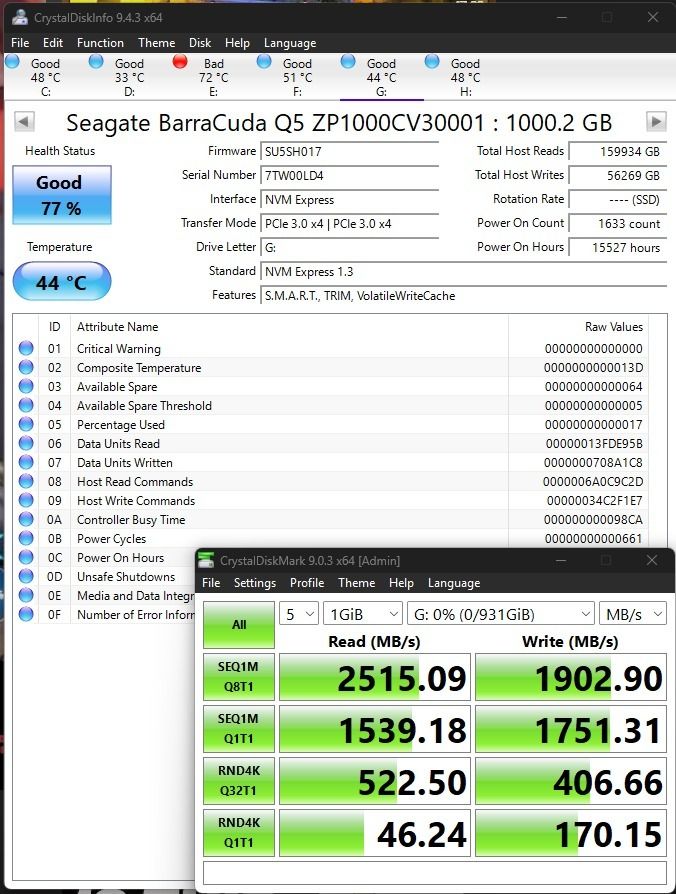
Task: Open the test count dropdown showing 5
Action: 299,614
